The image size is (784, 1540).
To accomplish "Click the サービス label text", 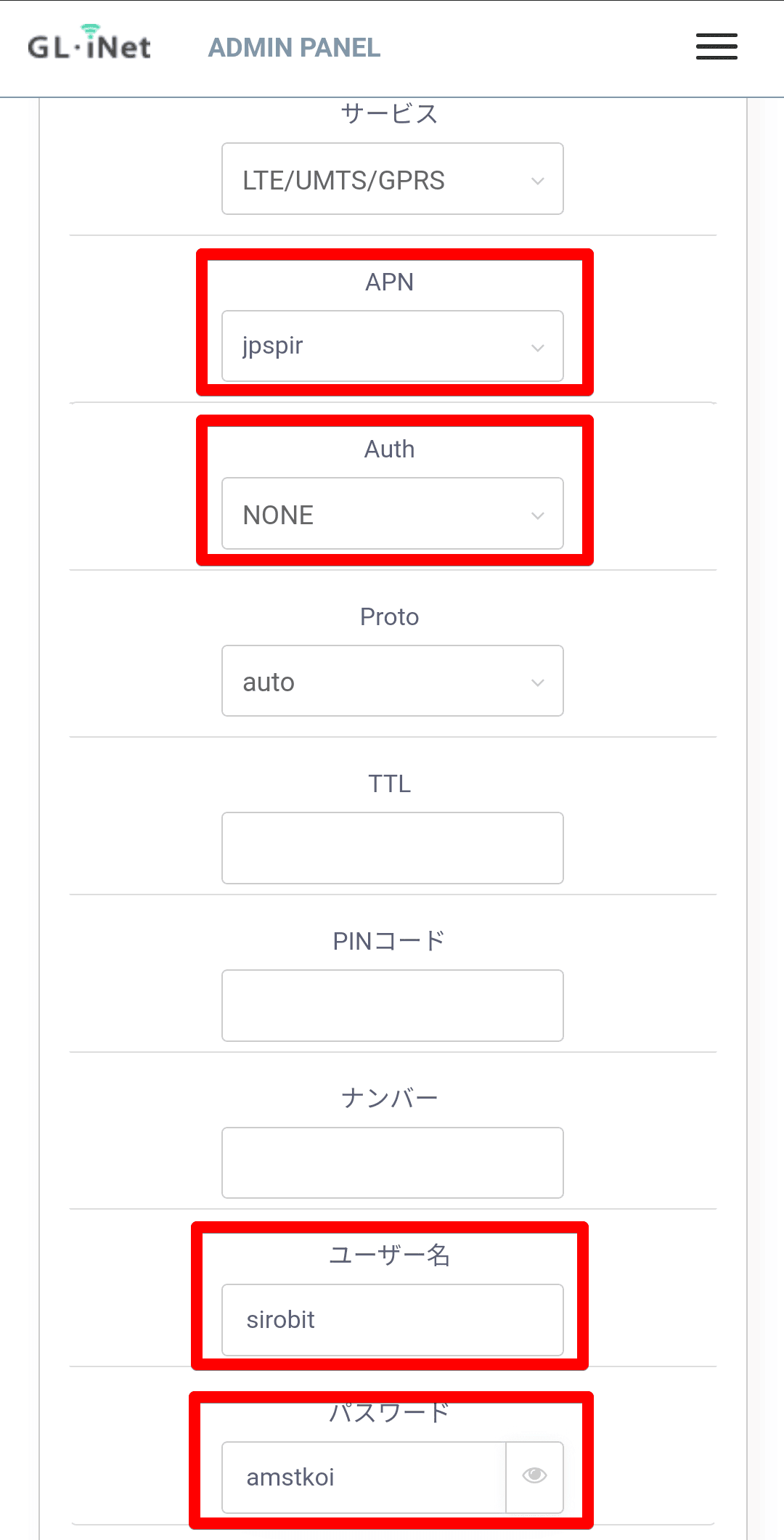I will tap(389, 114).
